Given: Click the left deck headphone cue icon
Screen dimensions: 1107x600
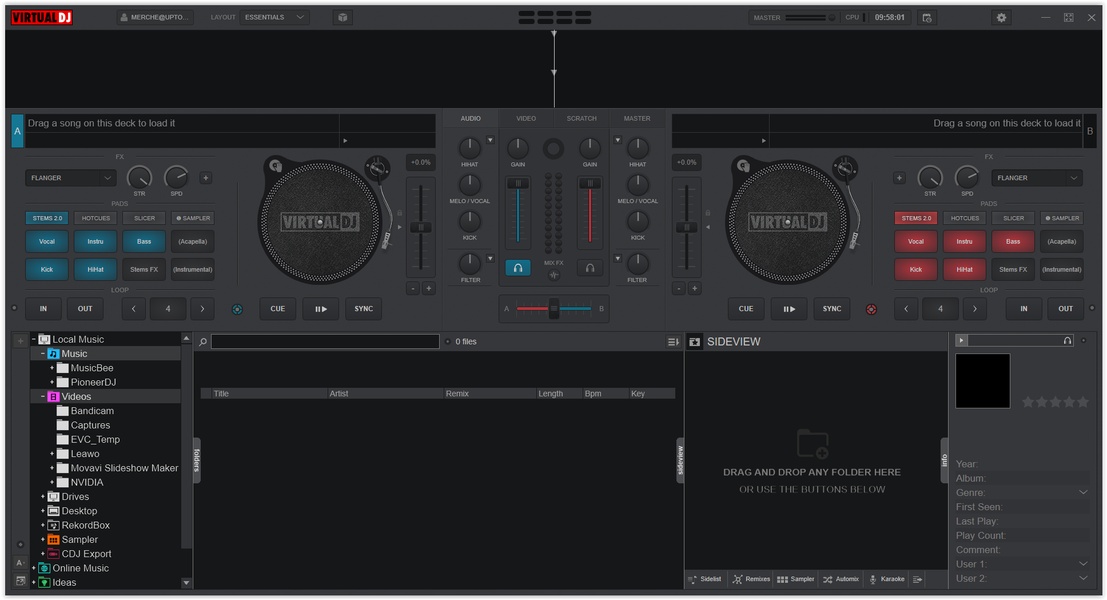Looking at the screenshot, I should (518, 268).
